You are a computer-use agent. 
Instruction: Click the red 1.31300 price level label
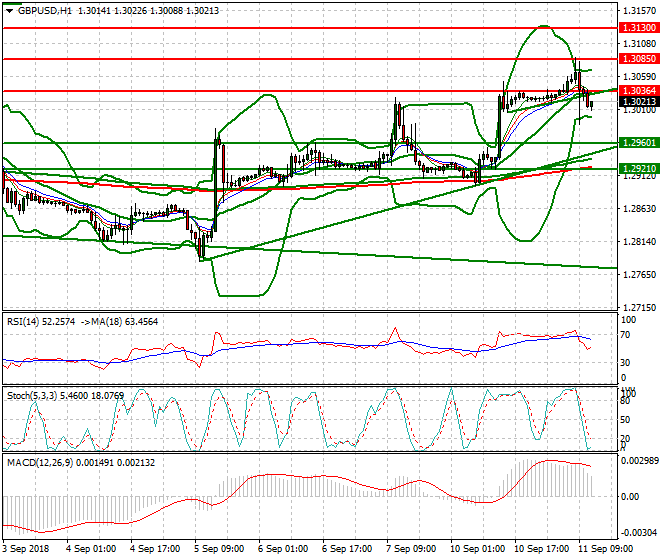(x=638, y=28)
